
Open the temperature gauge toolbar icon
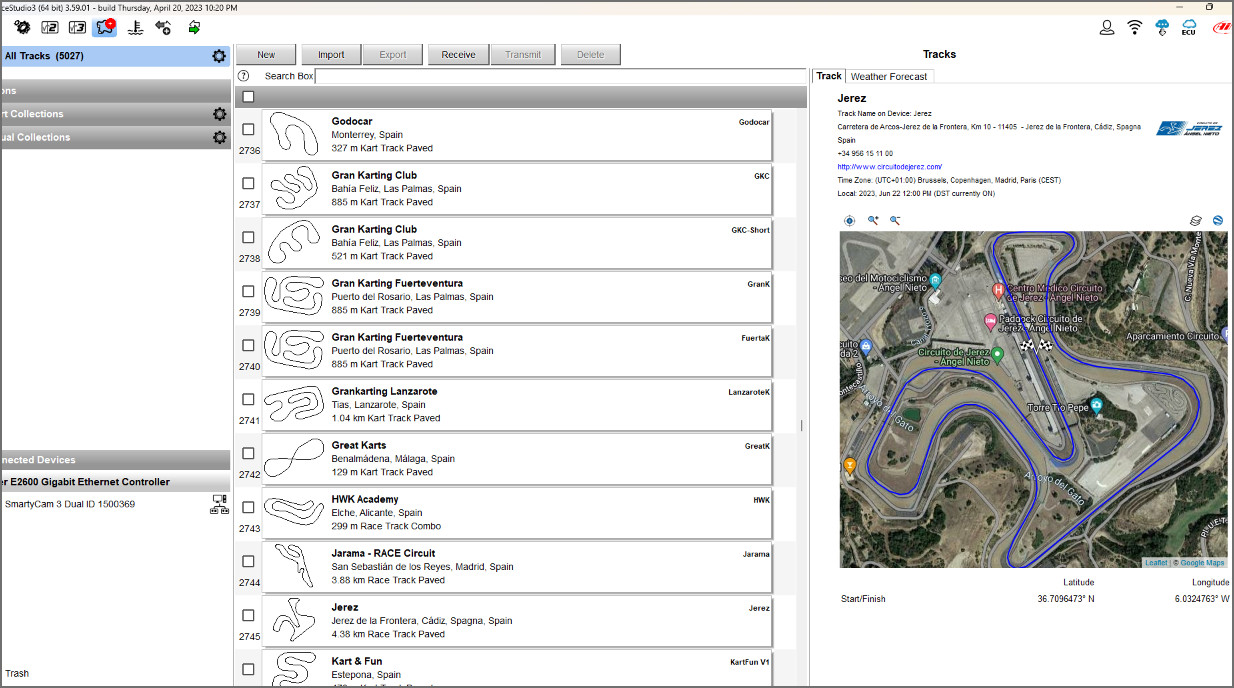(x=134, y=27)
